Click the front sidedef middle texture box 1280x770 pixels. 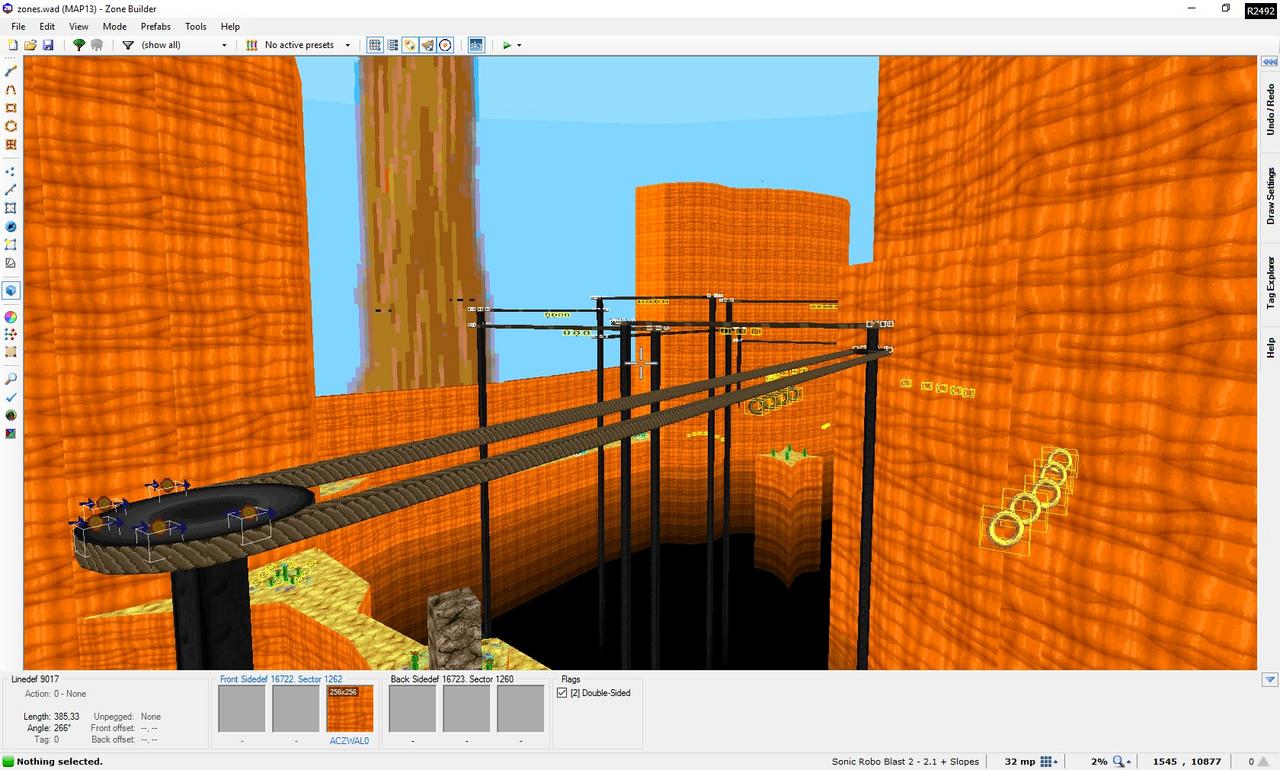[x=296, y=709]
